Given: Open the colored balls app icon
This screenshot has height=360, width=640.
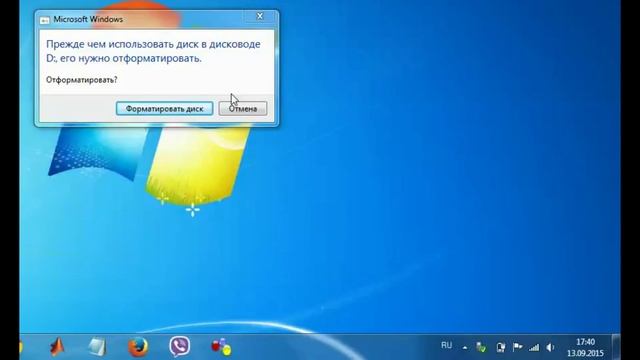Looking at the screenshot, I should 221,347.
